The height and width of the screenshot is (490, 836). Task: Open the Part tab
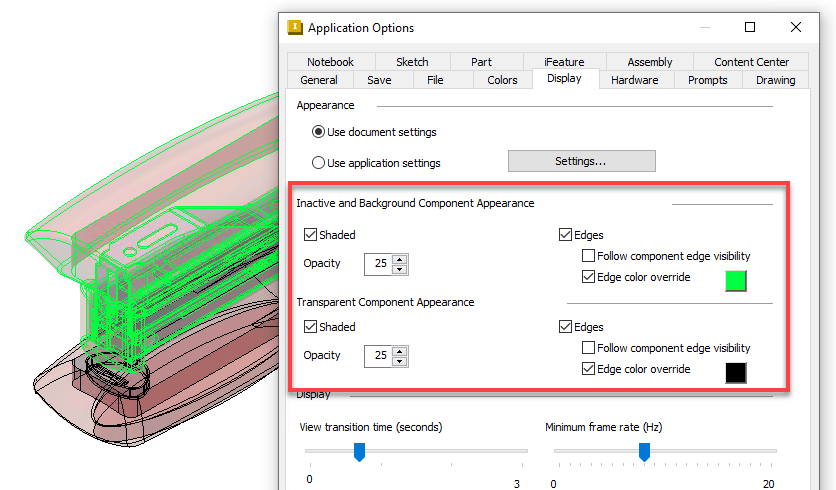coord(481,62)
